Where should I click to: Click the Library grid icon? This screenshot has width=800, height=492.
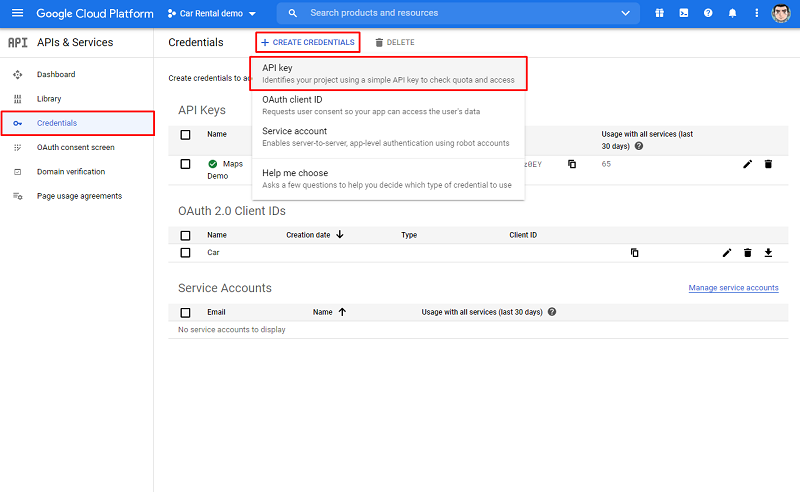coord(18,99)
